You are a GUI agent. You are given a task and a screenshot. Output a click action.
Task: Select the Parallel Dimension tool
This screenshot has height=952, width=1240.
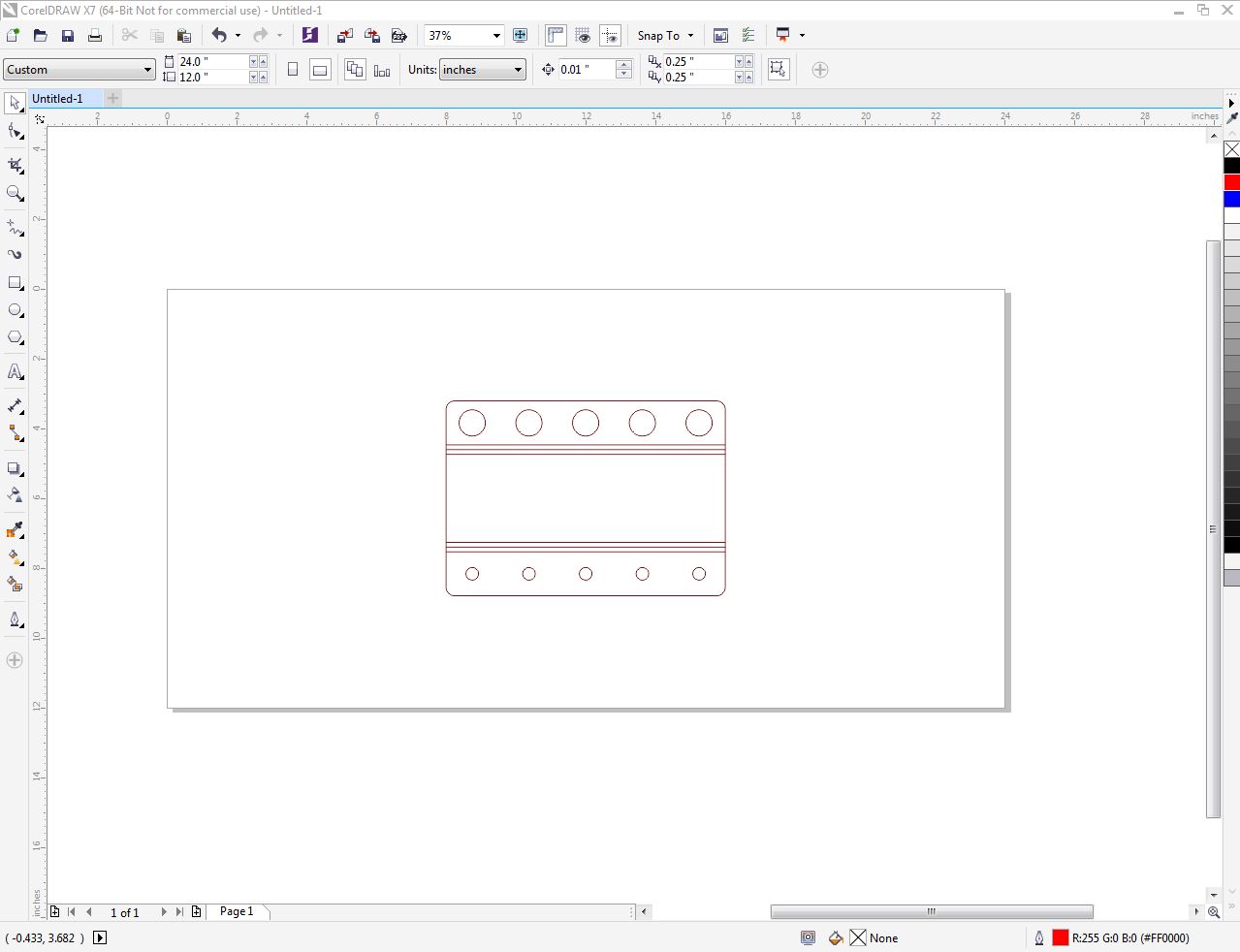click(15, 406)
